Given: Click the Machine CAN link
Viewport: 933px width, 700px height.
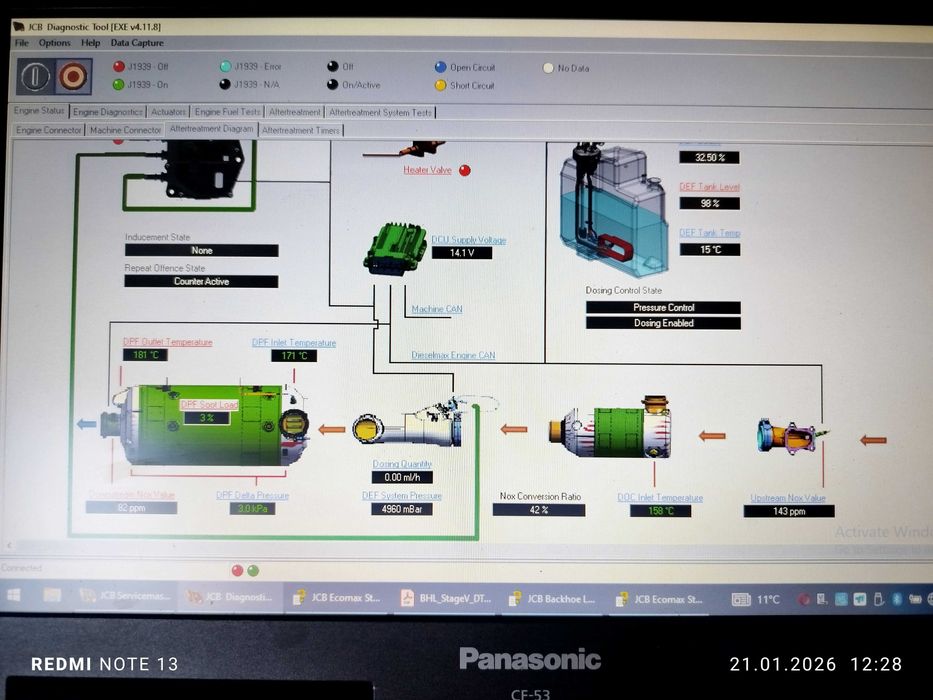Looking at the screenshot, I should (437, 309).
